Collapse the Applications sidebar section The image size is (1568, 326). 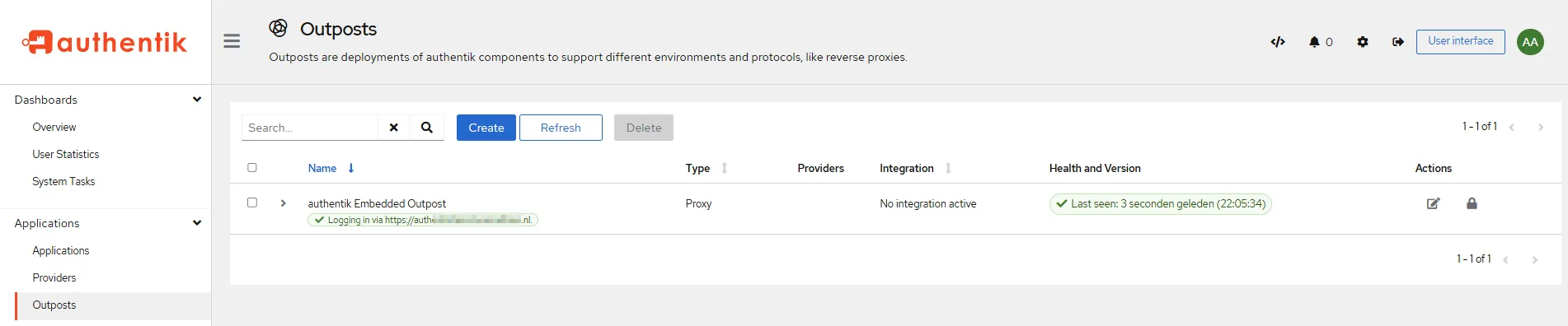[x=197, y=223]
